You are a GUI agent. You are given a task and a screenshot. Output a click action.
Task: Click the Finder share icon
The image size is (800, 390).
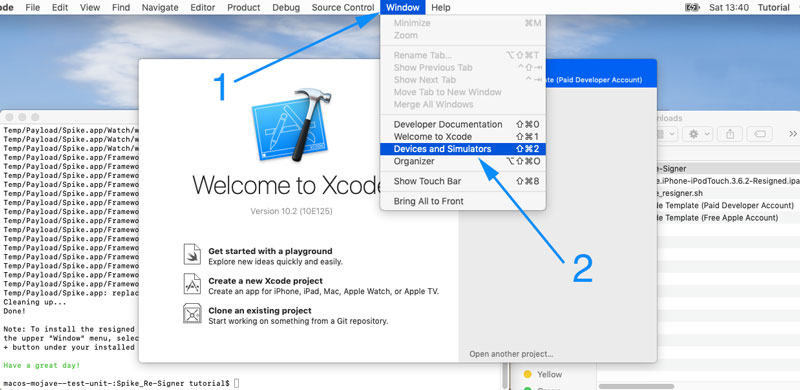(730, 134)
